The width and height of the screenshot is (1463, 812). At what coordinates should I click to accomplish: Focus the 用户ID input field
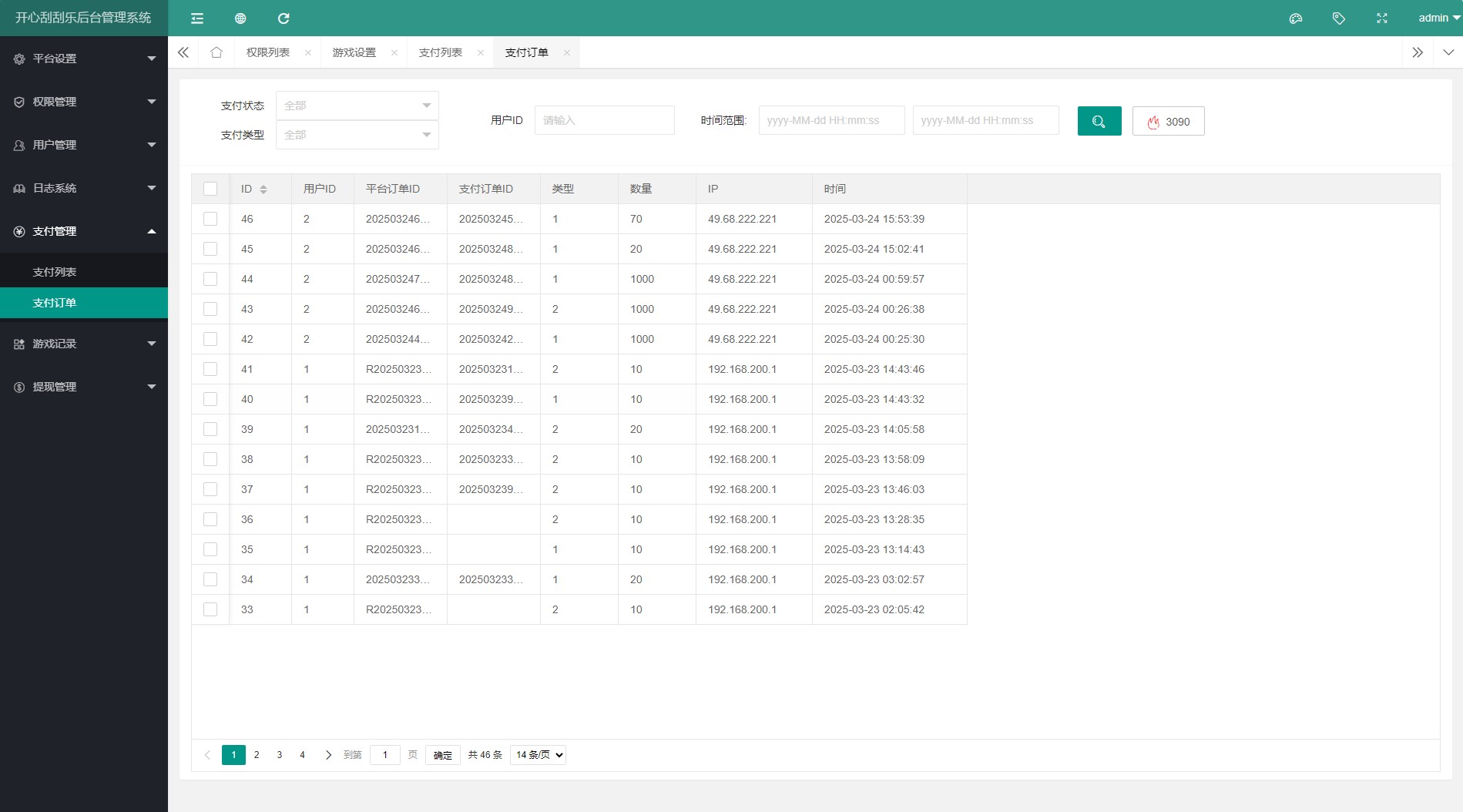tap(605, 120)
